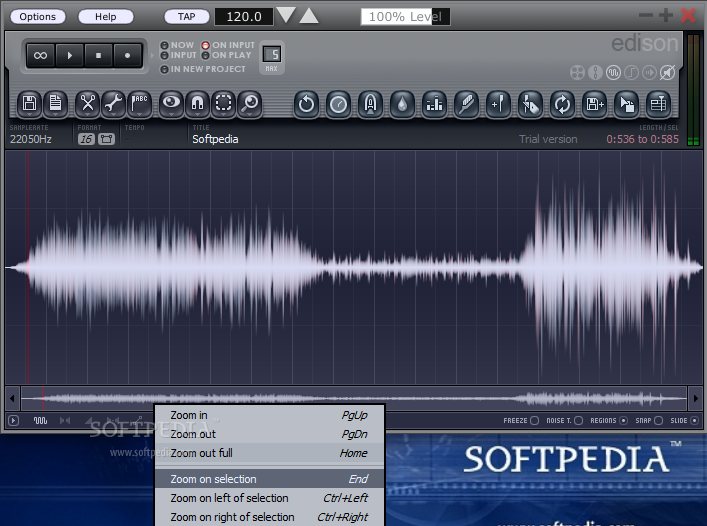Select the Blur droplet tool
The image size is (707, 526).
point(403,105)
